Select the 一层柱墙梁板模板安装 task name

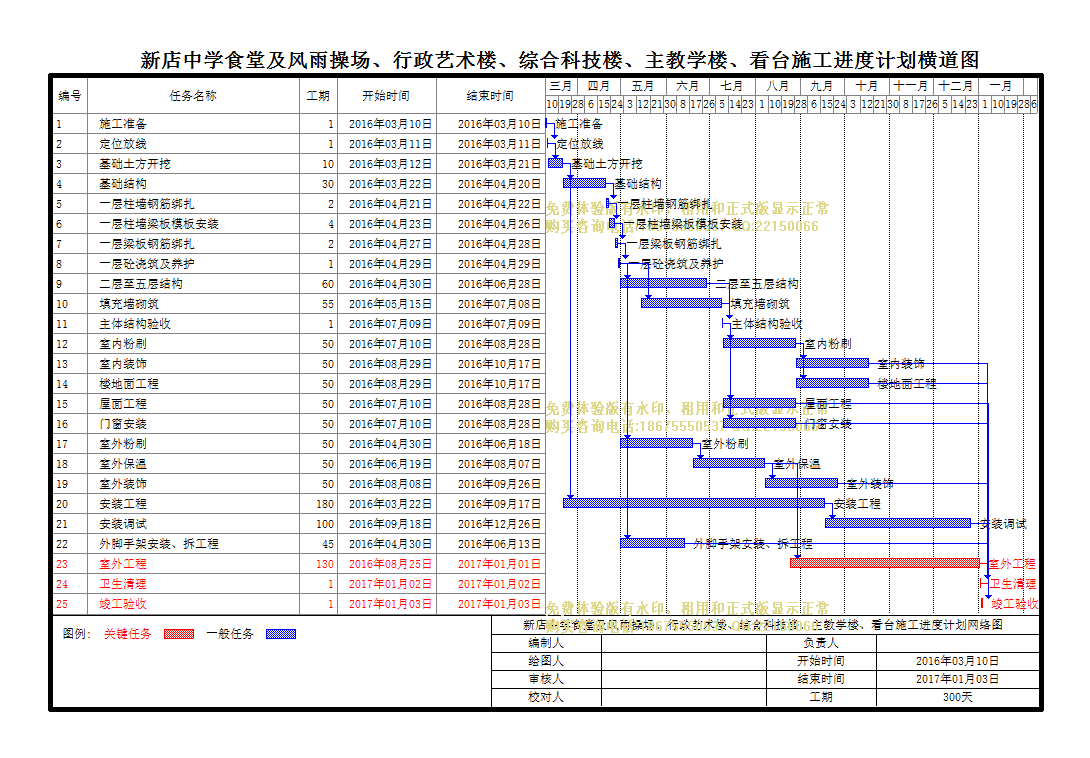tap(159, 224)
